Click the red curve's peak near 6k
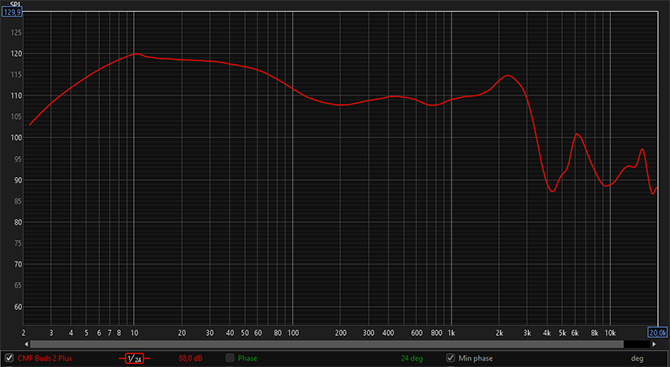 tap(577, 134)
